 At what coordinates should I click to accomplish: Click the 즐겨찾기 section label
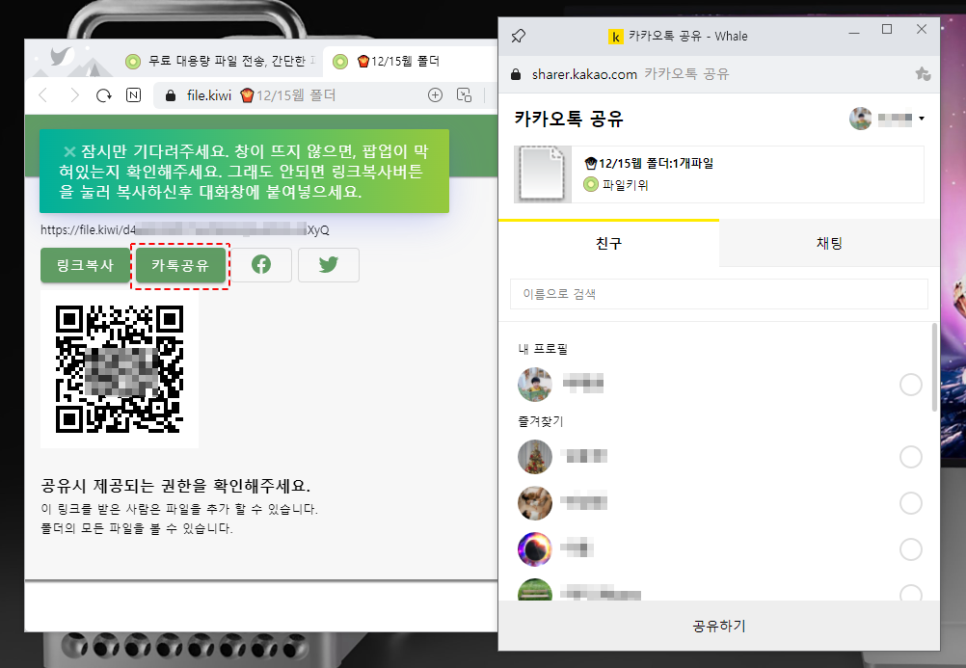(x=540, y=422)
